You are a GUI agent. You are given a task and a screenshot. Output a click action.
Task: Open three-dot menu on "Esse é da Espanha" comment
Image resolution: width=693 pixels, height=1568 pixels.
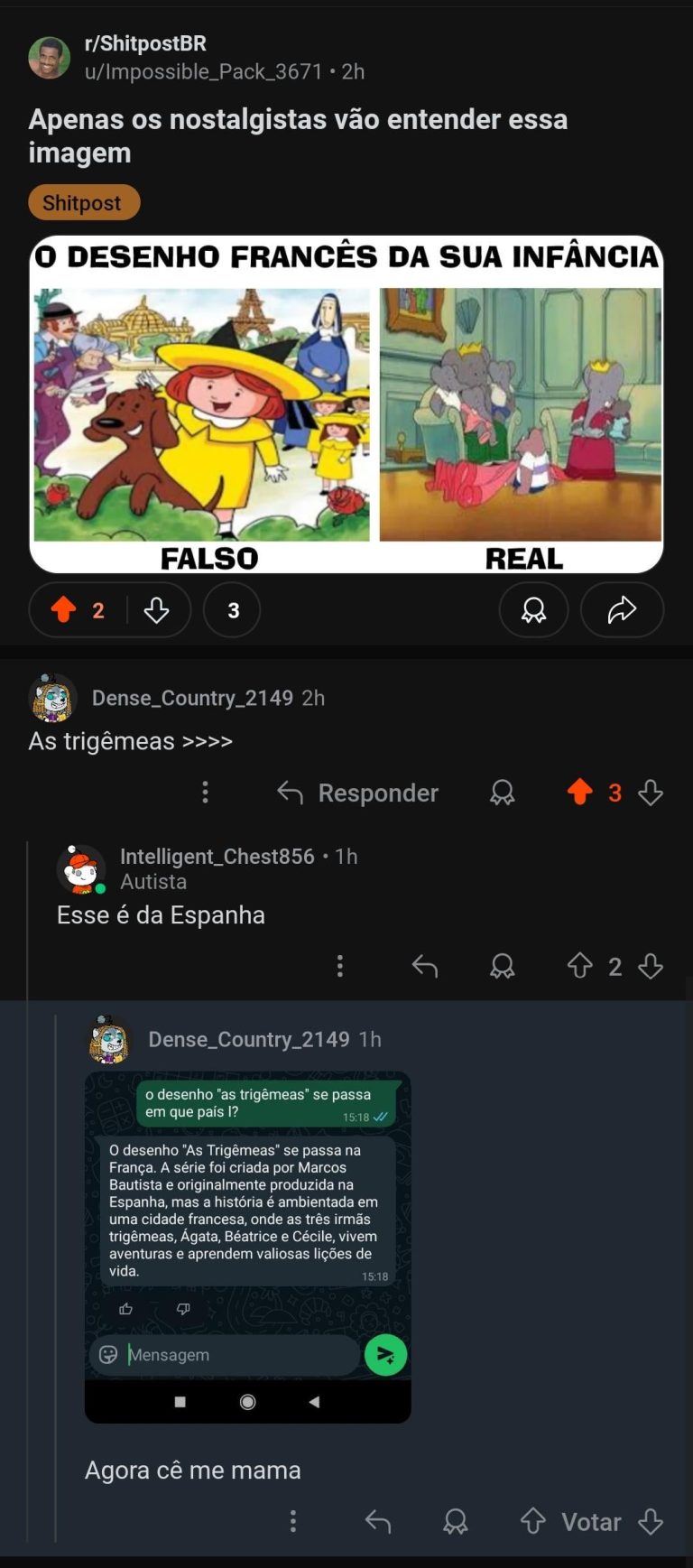click(339, 966)
